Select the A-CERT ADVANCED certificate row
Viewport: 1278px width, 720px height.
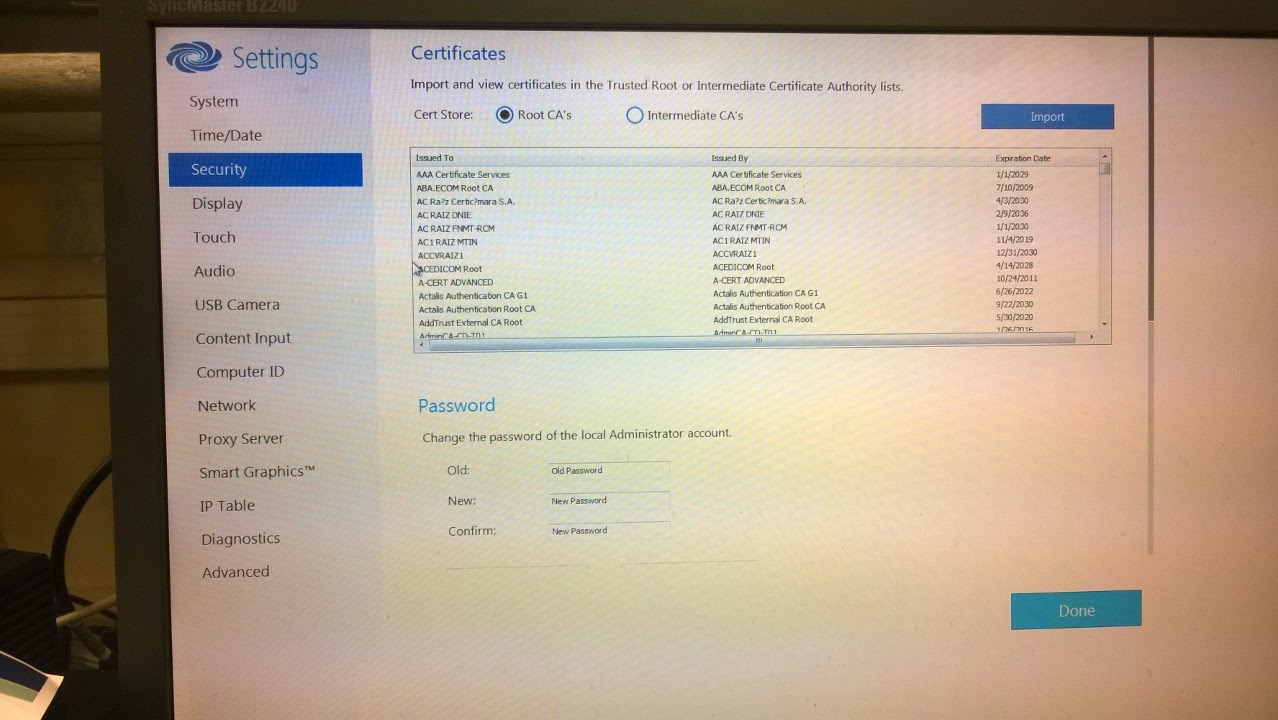point(755,282)
